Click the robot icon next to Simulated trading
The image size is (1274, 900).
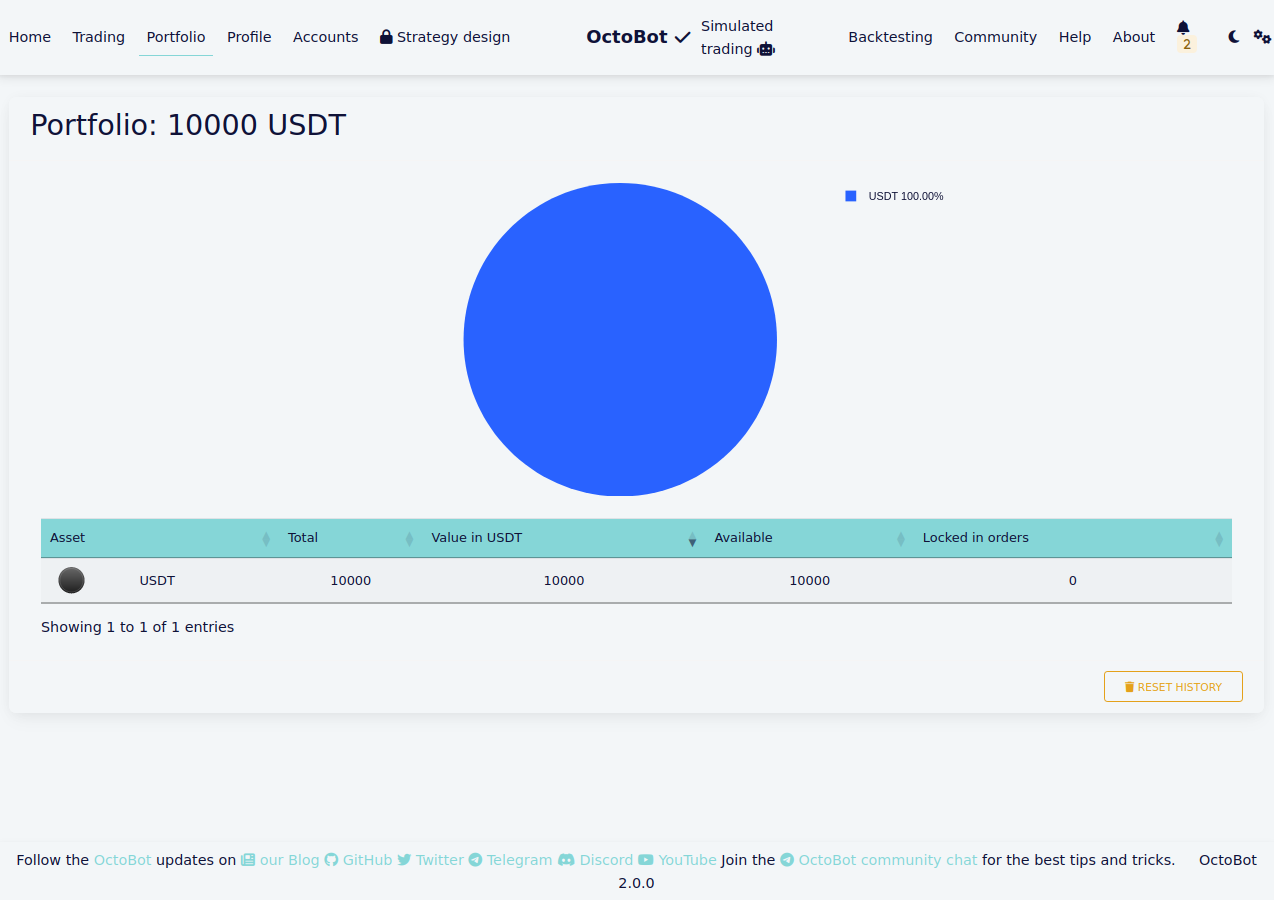tap(766, 49)
